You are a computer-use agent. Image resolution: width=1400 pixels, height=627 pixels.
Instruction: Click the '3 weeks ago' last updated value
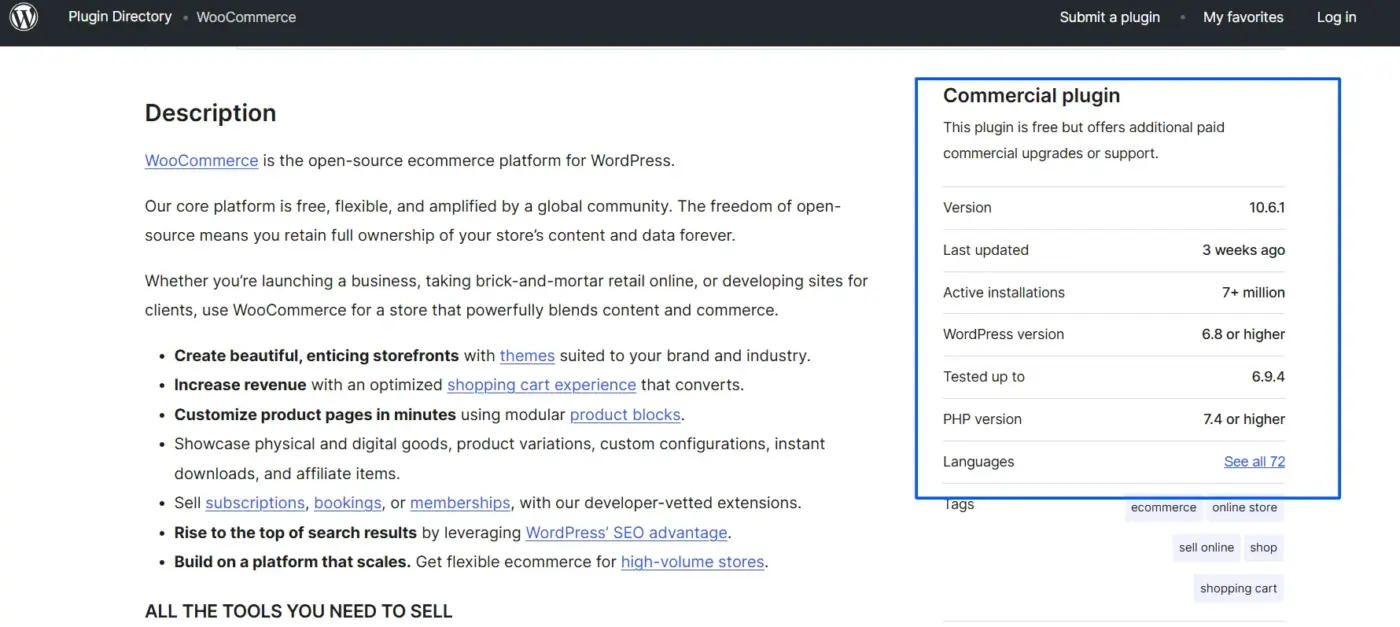coord(1243,250)
